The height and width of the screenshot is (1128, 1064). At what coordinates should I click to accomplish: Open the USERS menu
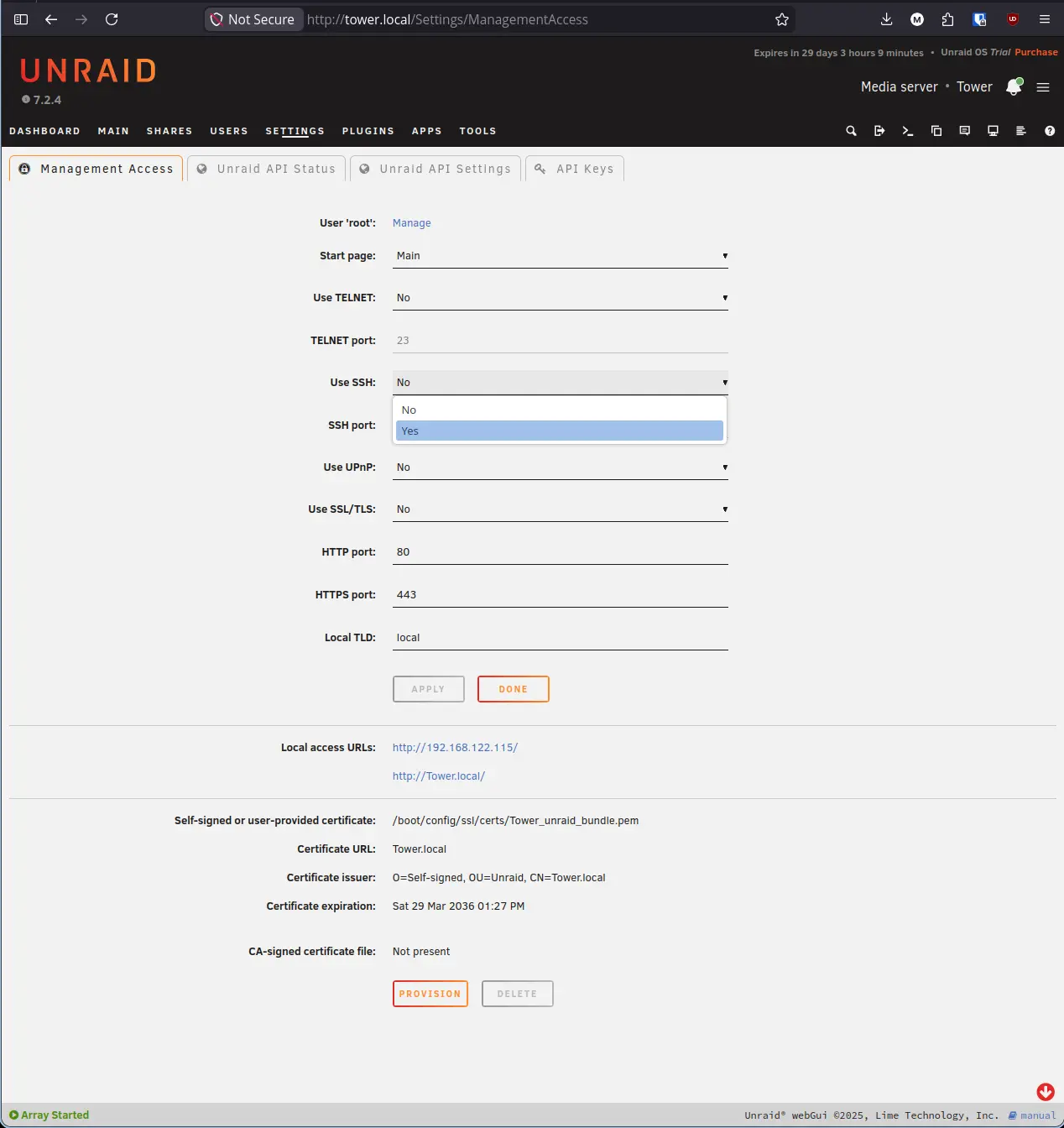click(x=229, y=131)
